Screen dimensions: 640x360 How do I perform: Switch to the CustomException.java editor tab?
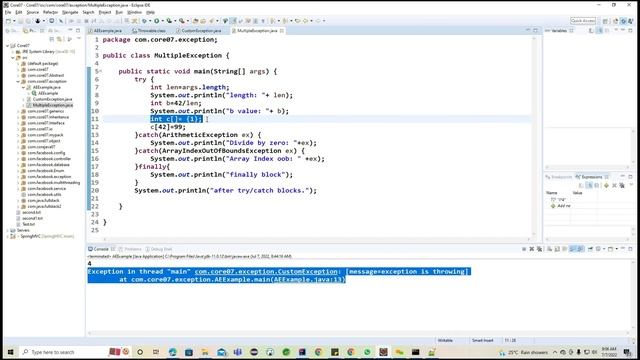click(199, 31)
